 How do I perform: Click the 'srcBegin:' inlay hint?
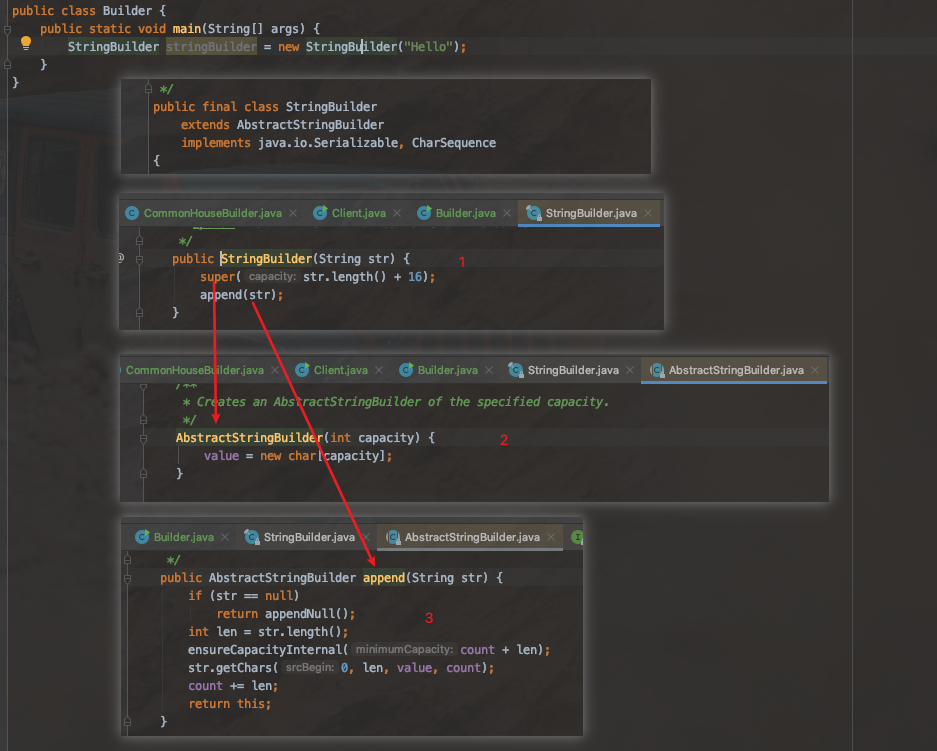(x=310, y=667)
